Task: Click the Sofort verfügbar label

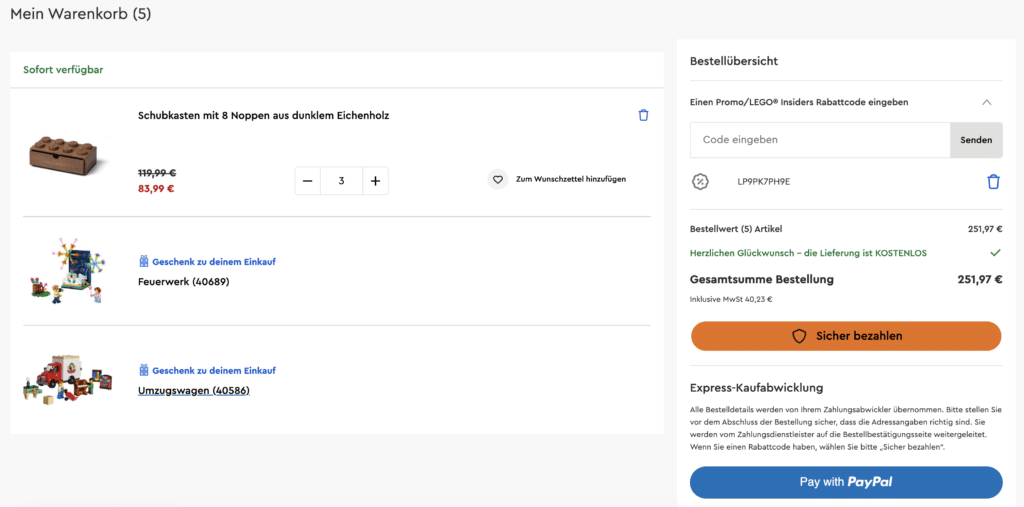Action: pyautogui.click(x=63, y=69)
